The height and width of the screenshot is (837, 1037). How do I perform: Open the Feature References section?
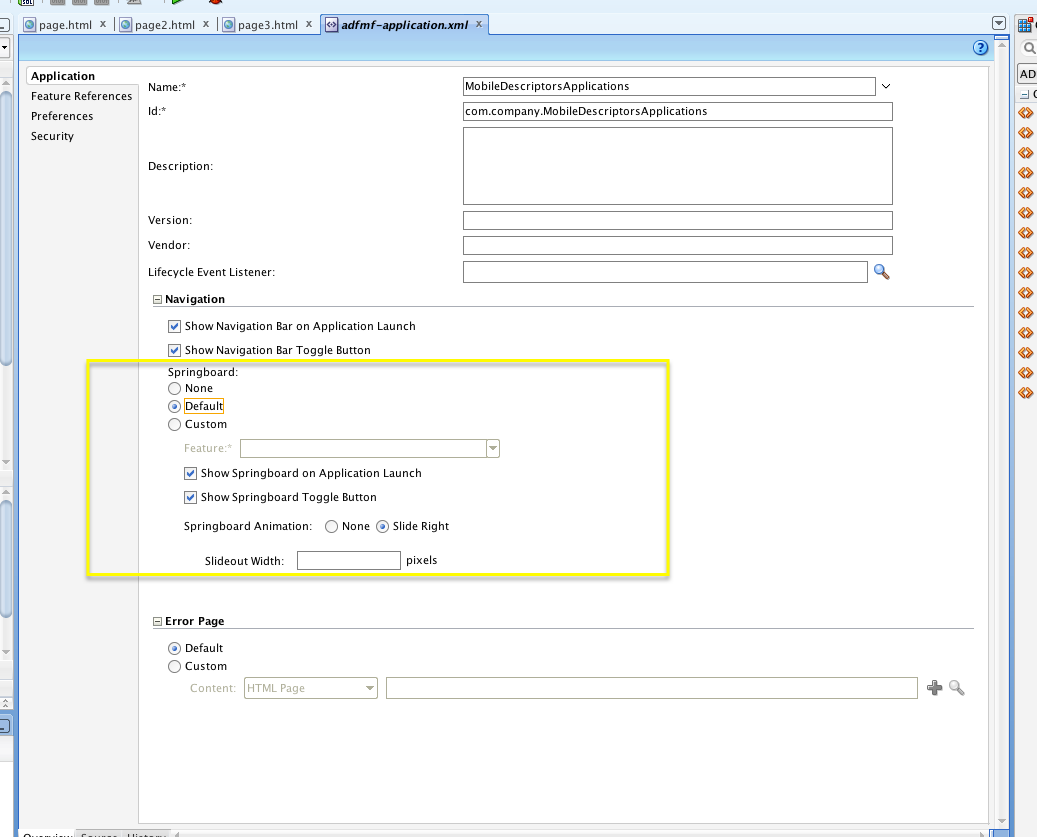click(x=82, y=96)
